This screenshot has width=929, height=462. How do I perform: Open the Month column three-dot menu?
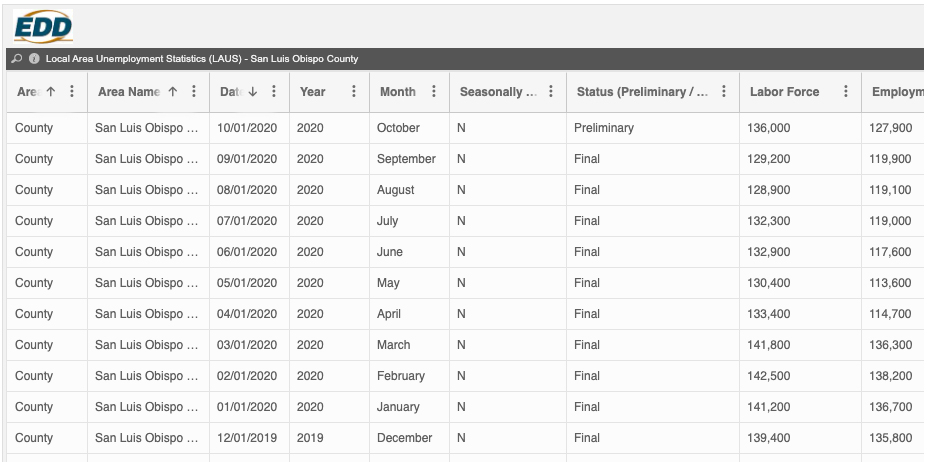[x=434, y=92]
